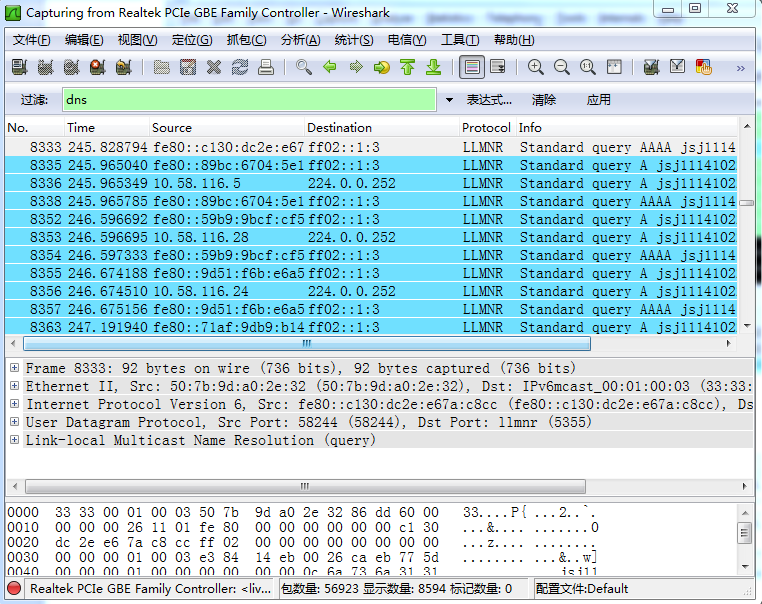The image size is (762, 604).
Task: Sort by the Info column header
Action: [626, 127]
